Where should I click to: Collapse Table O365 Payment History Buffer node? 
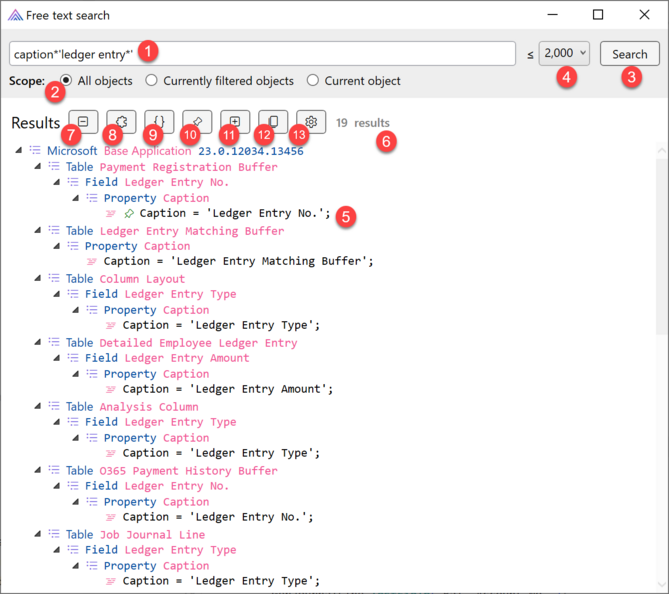[x=38, y=470]
